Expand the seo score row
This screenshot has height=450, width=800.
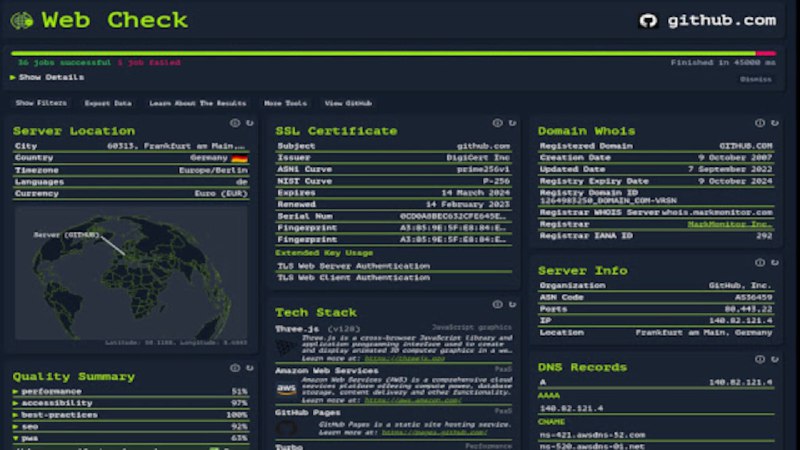pyautogui.click(x=131, y=427)
